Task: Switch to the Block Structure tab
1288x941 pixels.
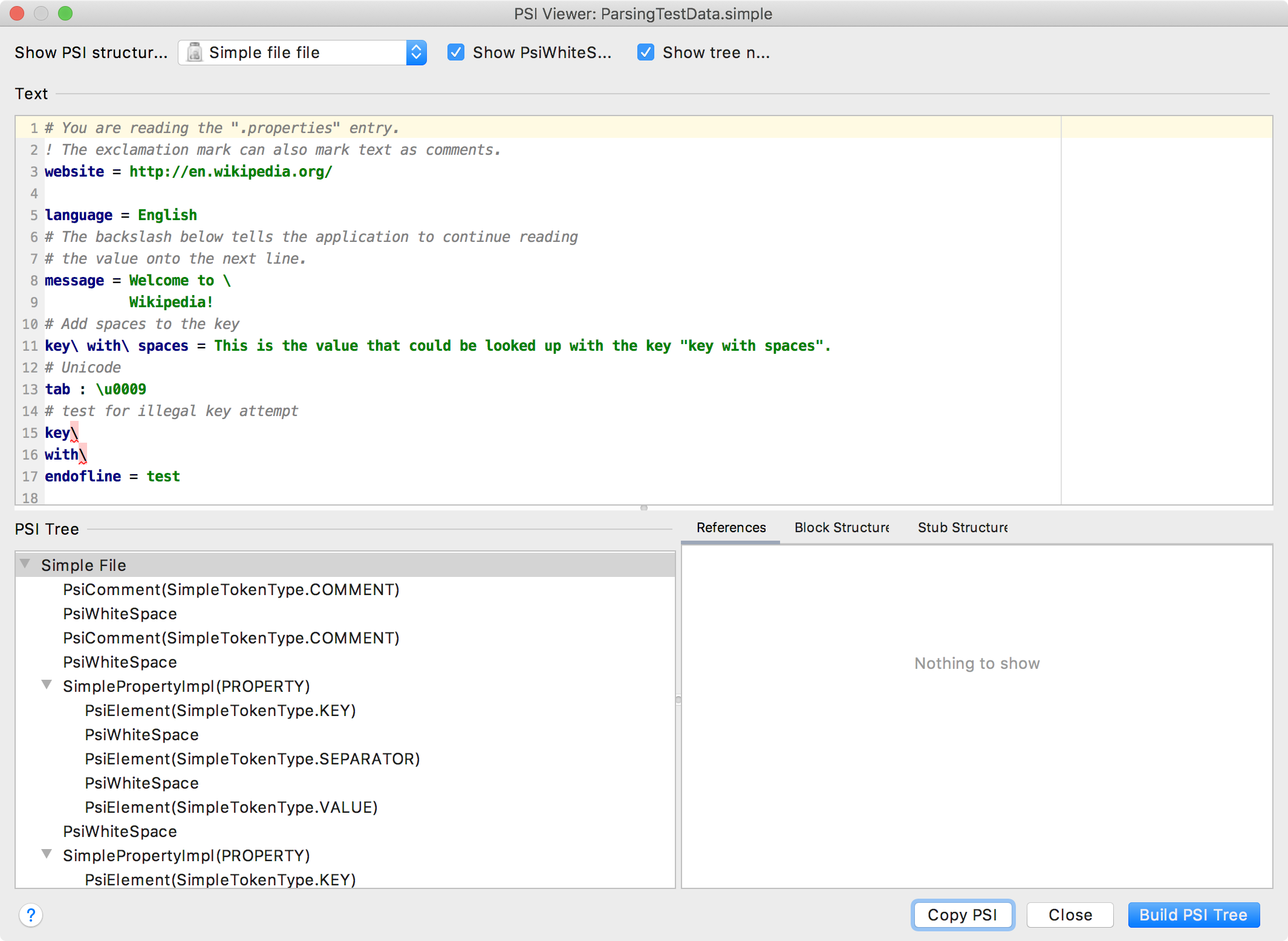Action: (841, 527)
